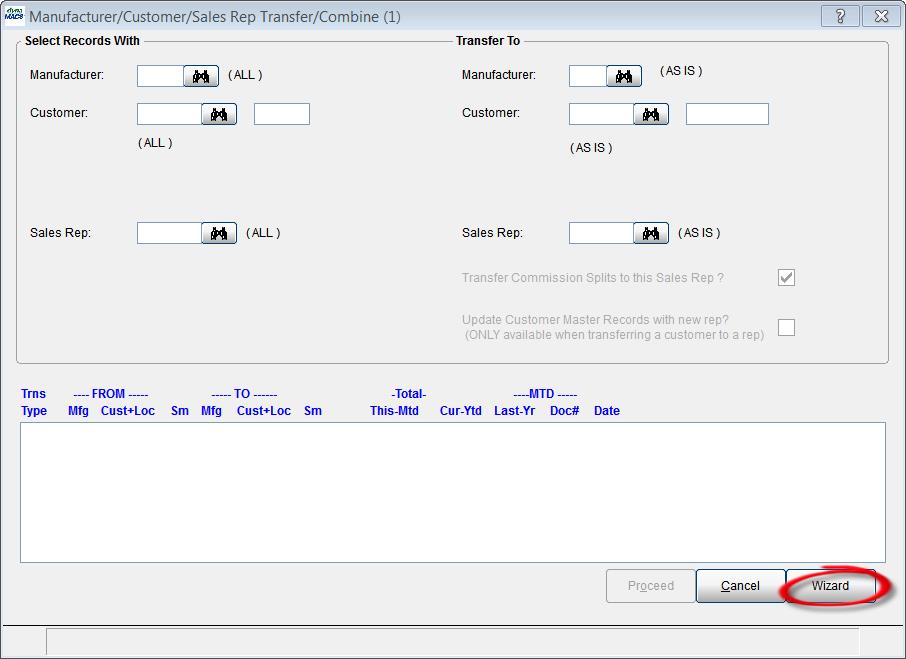Viewport: 906px width, 659px height.
Task: Click the 'Transfer To' group label
Action: click(x=488, y=41)
